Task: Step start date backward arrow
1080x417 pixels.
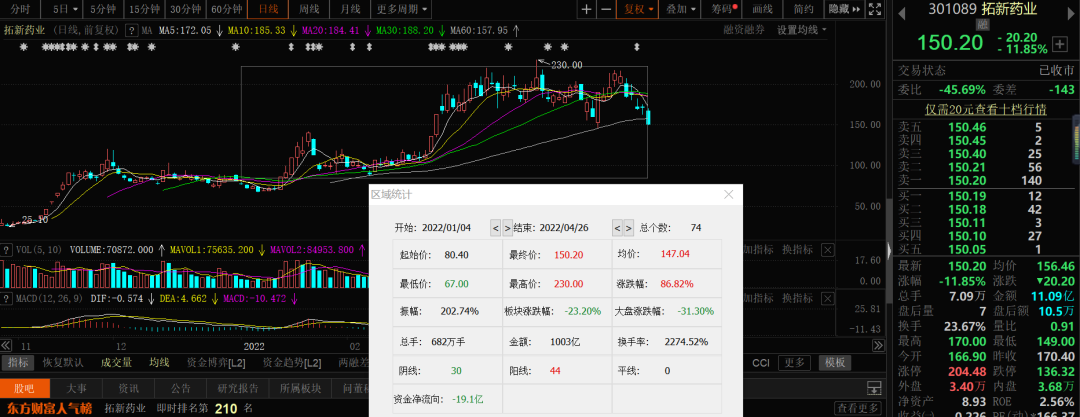Action: click(495, 227)
